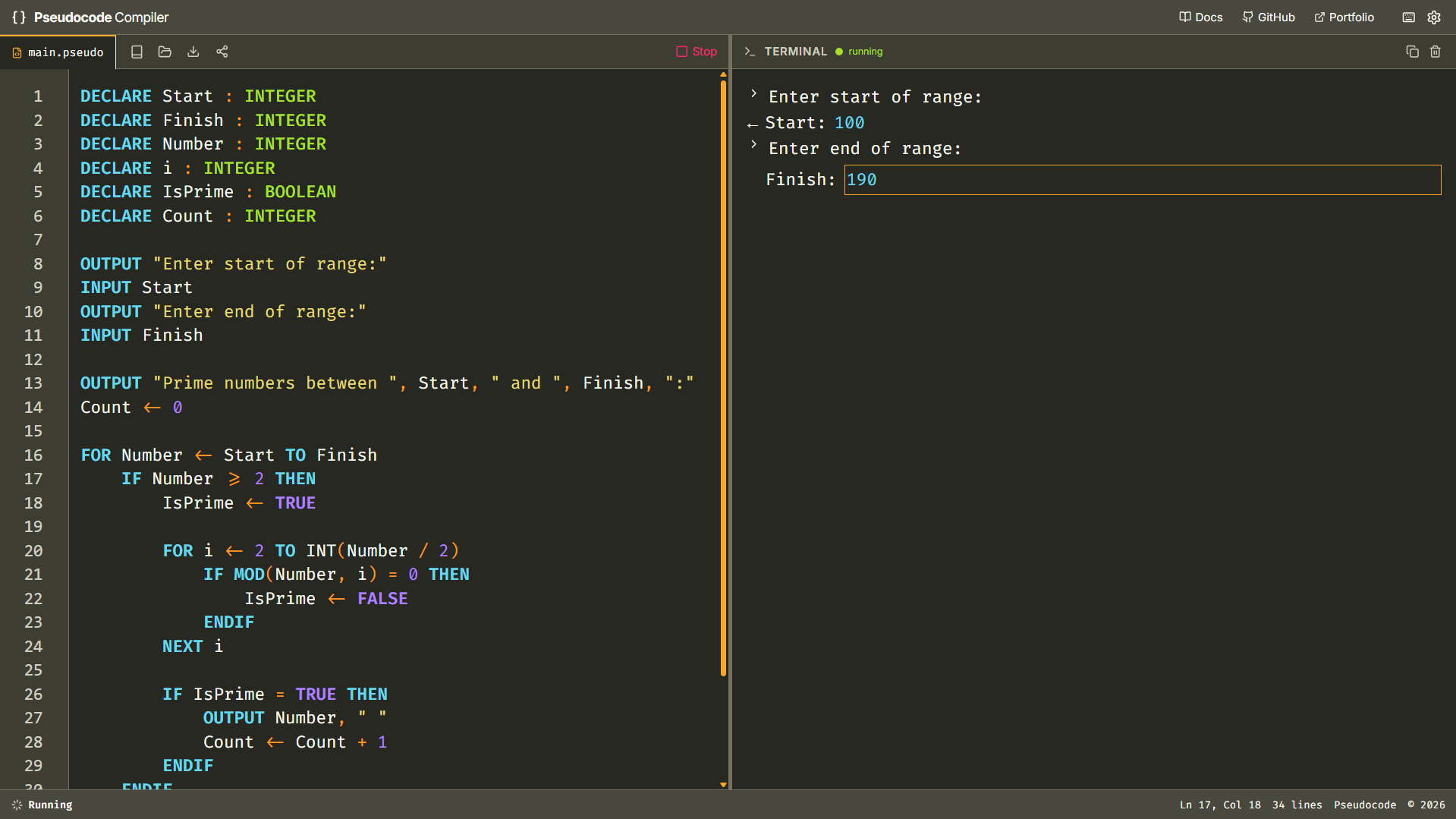Viewport: 1456px width, 819px height.
Task: Click the braces logo icon in header
Action: (x=19, y=17)
